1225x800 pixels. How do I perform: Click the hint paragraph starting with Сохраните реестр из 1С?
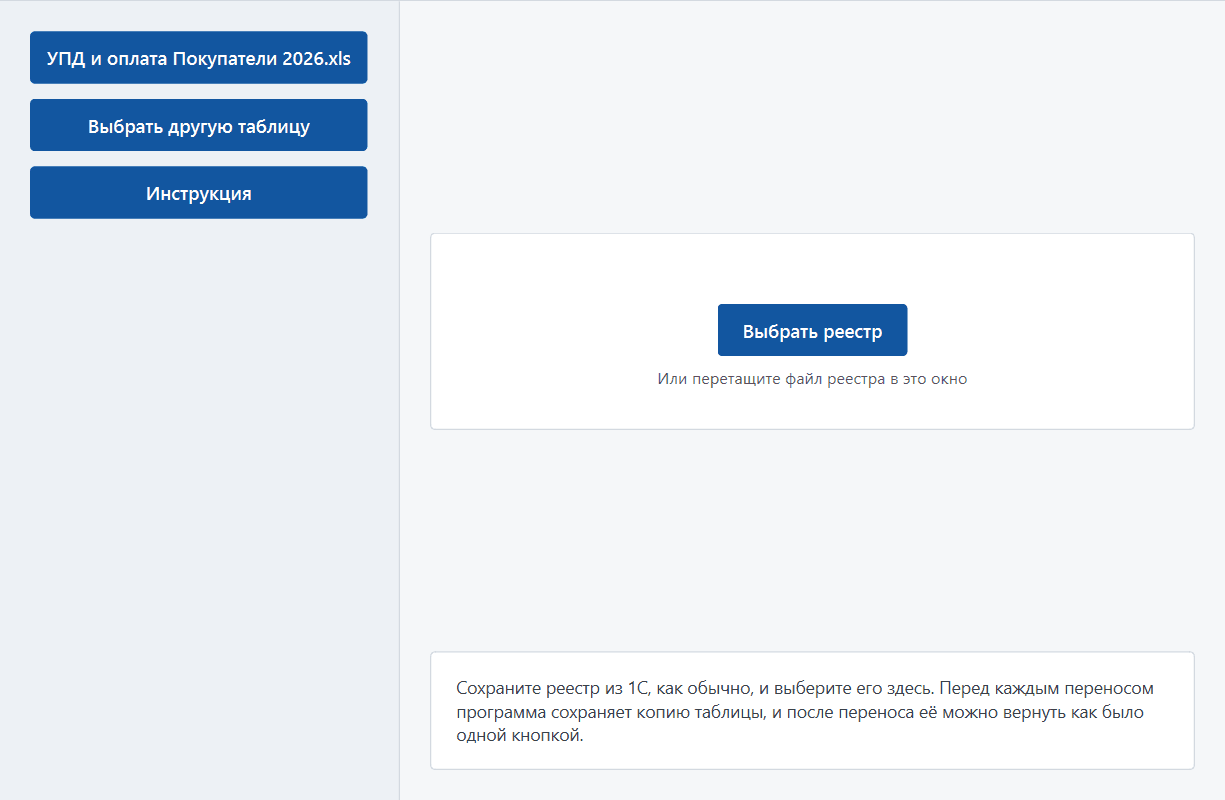tap(805, 712)
